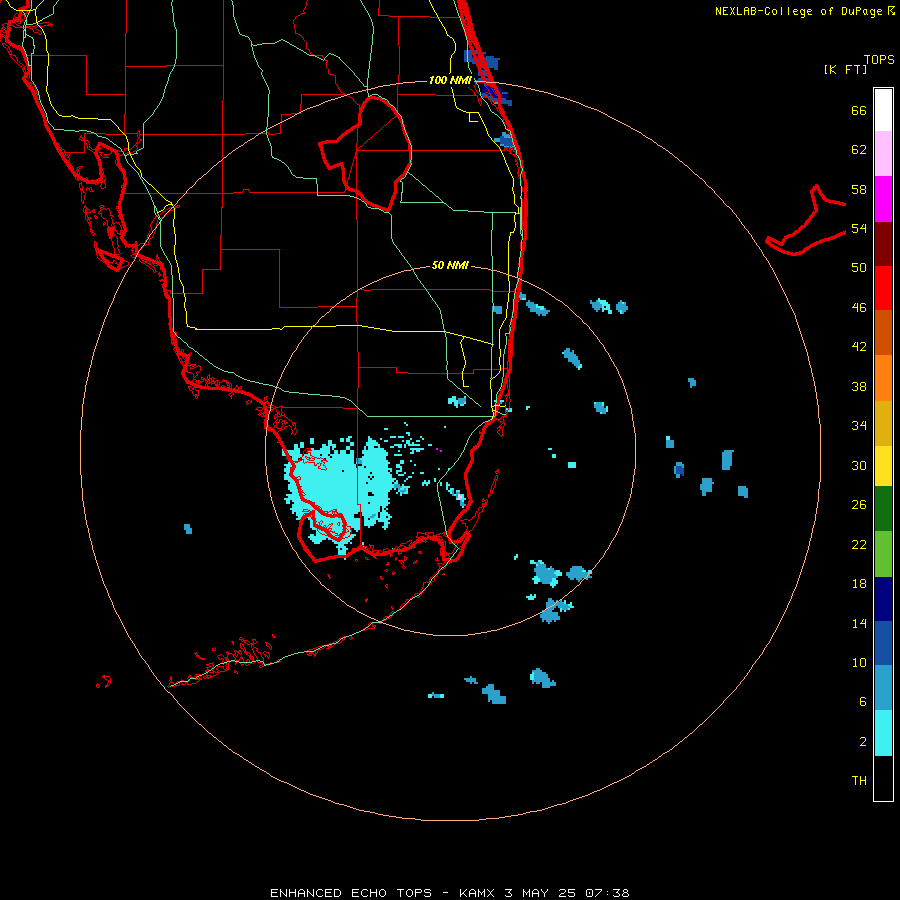
Task: Select the 6 value on the legend
Action: [862, 702]
